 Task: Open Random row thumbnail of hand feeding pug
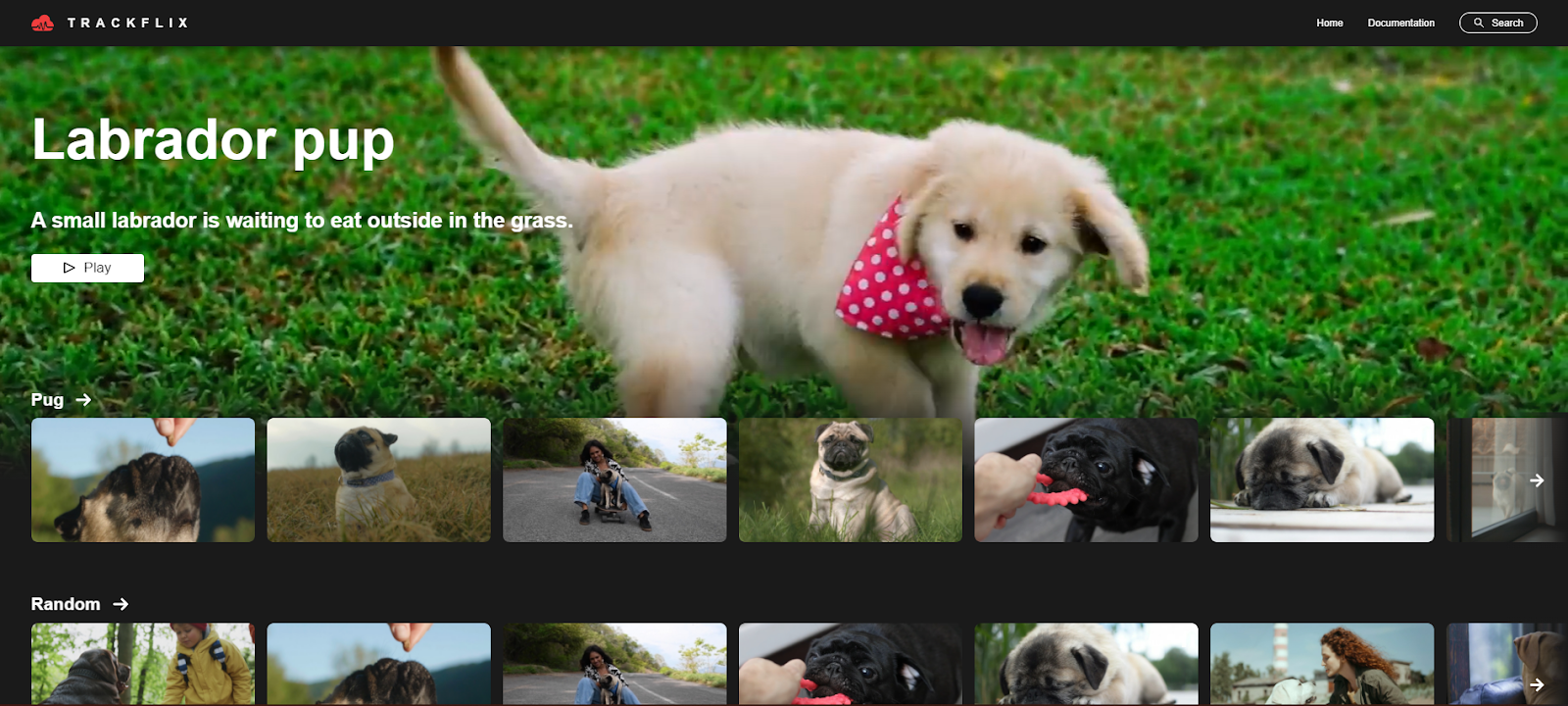tap(378, 664)
